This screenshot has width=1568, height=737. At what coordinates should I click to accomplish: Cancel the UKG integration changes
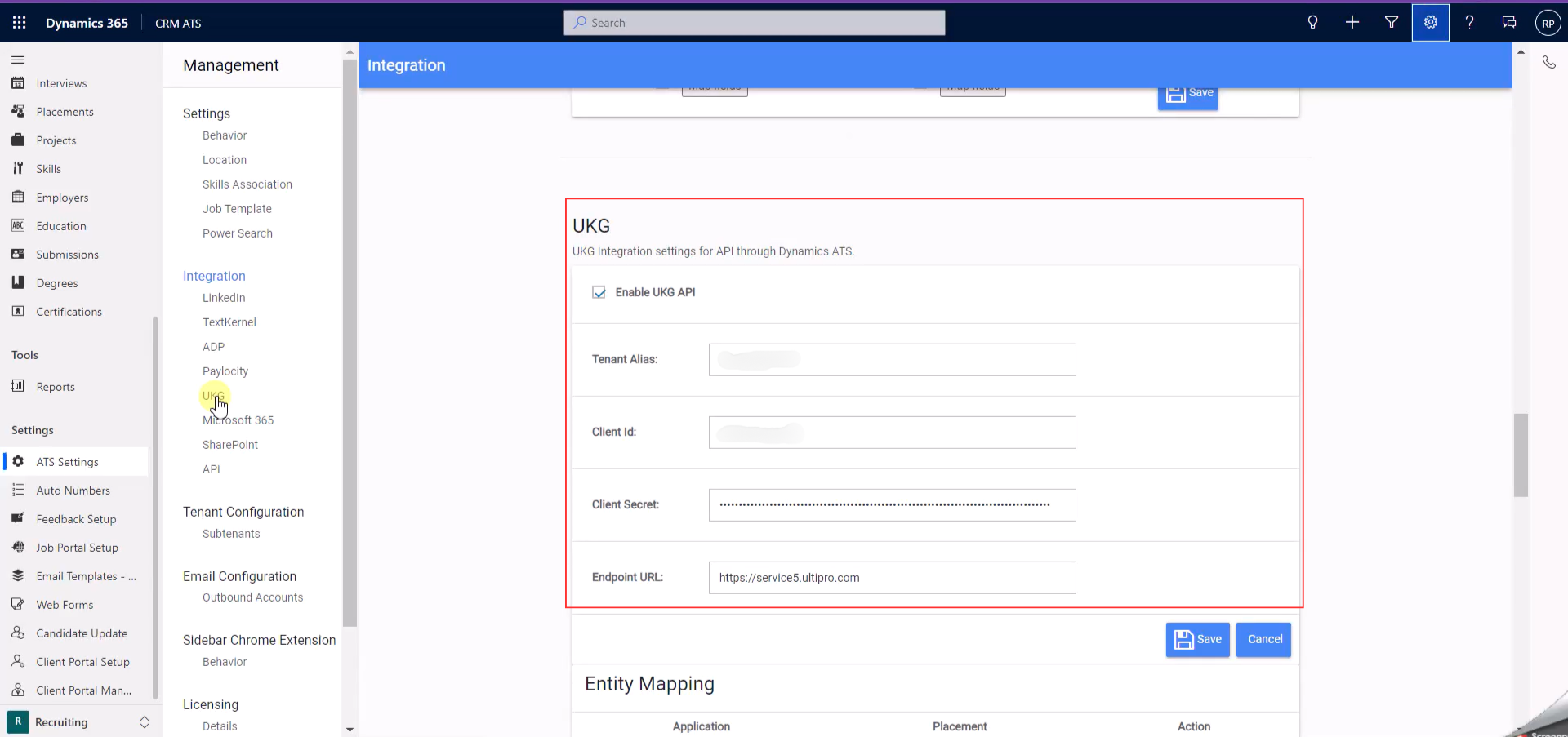coord(1264,640)
